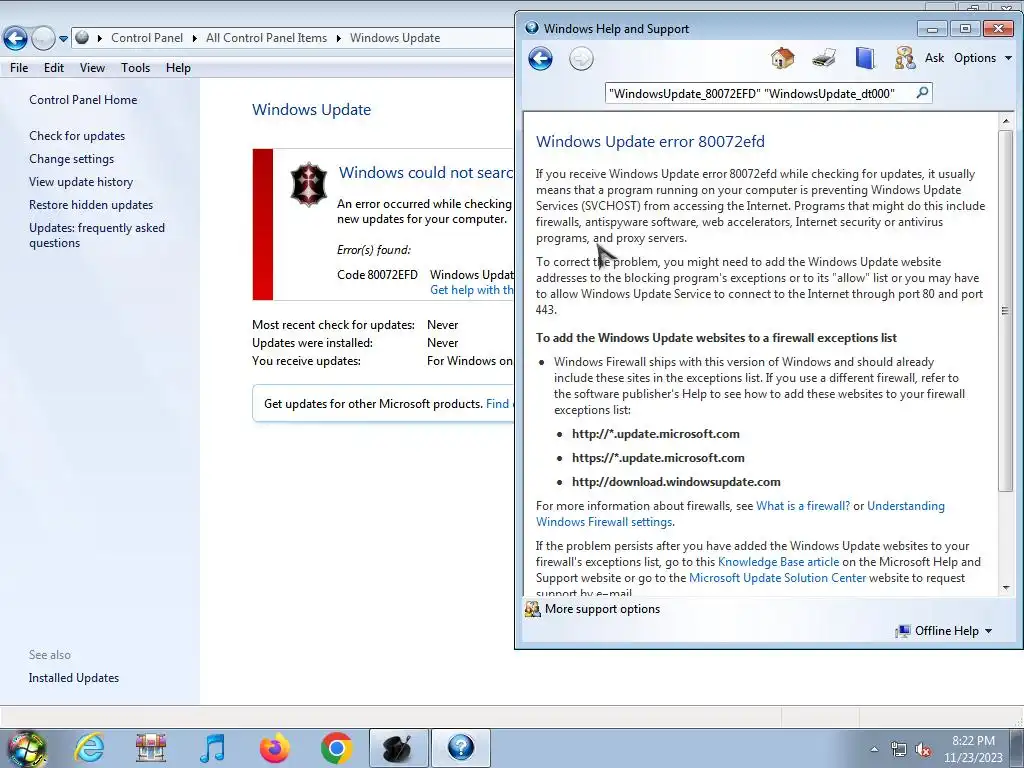Viewport: 1024px width, 768px height.
Task: Open Control Panel Home link
Action: point(83,100)
